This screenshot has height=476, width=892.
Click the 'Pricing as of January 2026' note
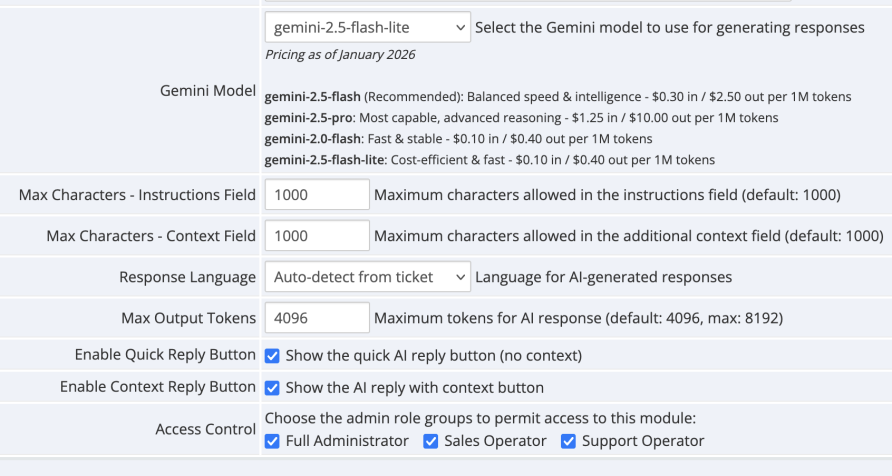[x=340, y=55]
